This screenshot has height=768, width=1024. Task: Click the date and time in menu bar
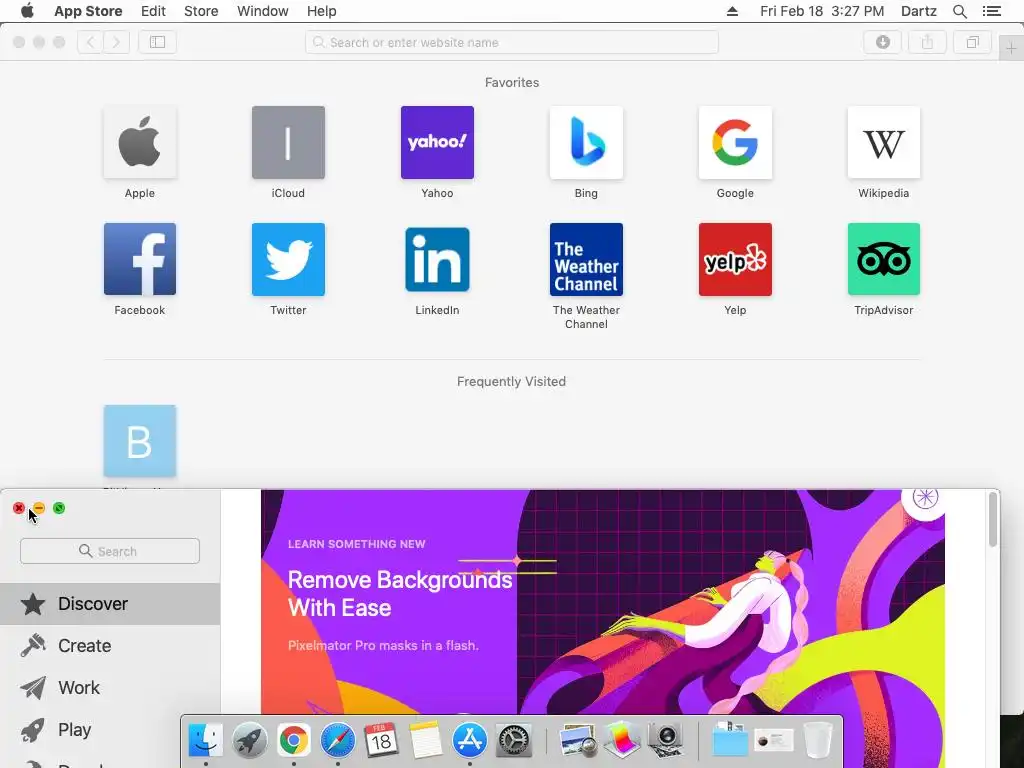pos(822,11)
